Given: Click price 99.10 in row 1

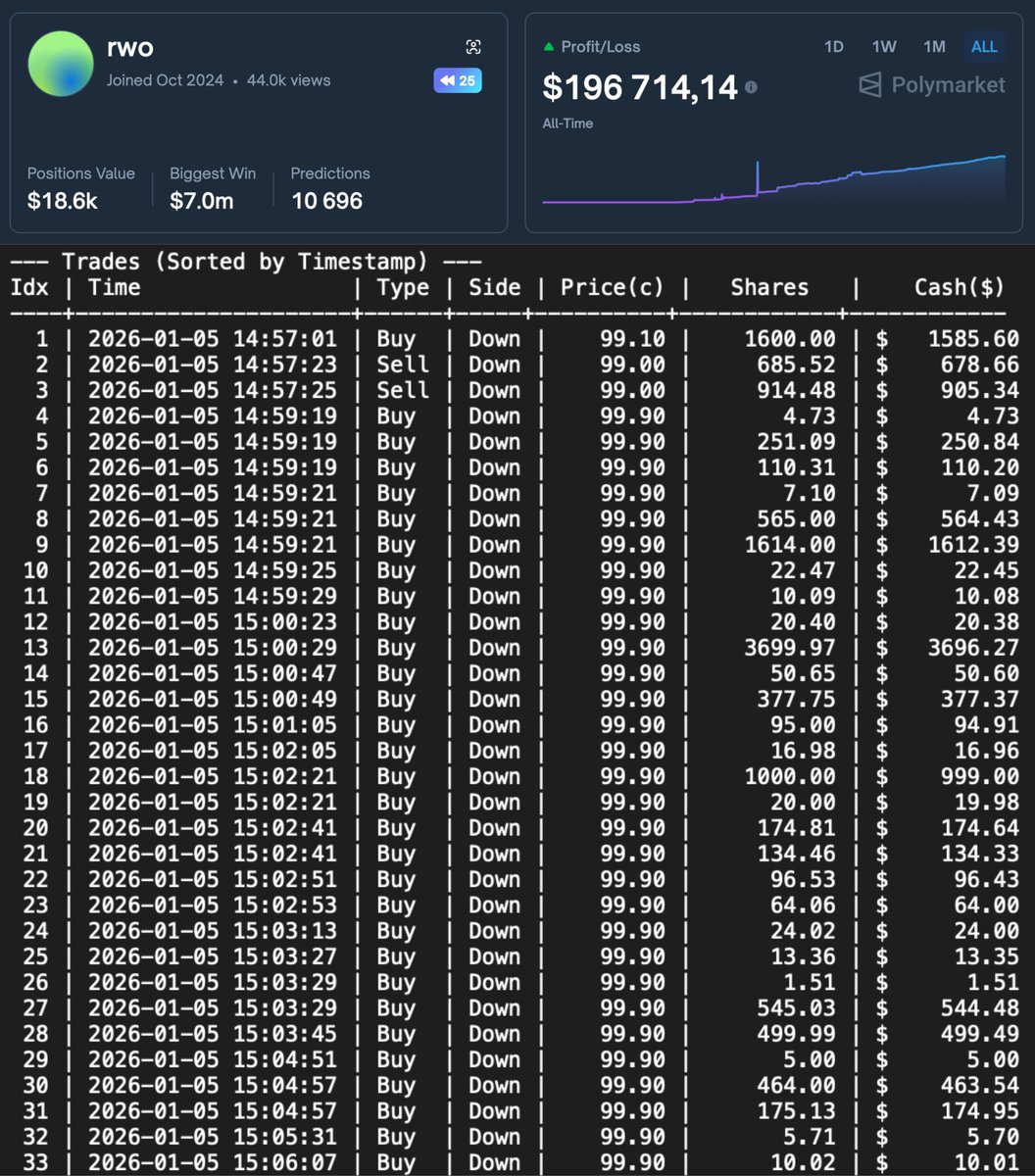Looking at the screenshot, I should pos(632,339).
